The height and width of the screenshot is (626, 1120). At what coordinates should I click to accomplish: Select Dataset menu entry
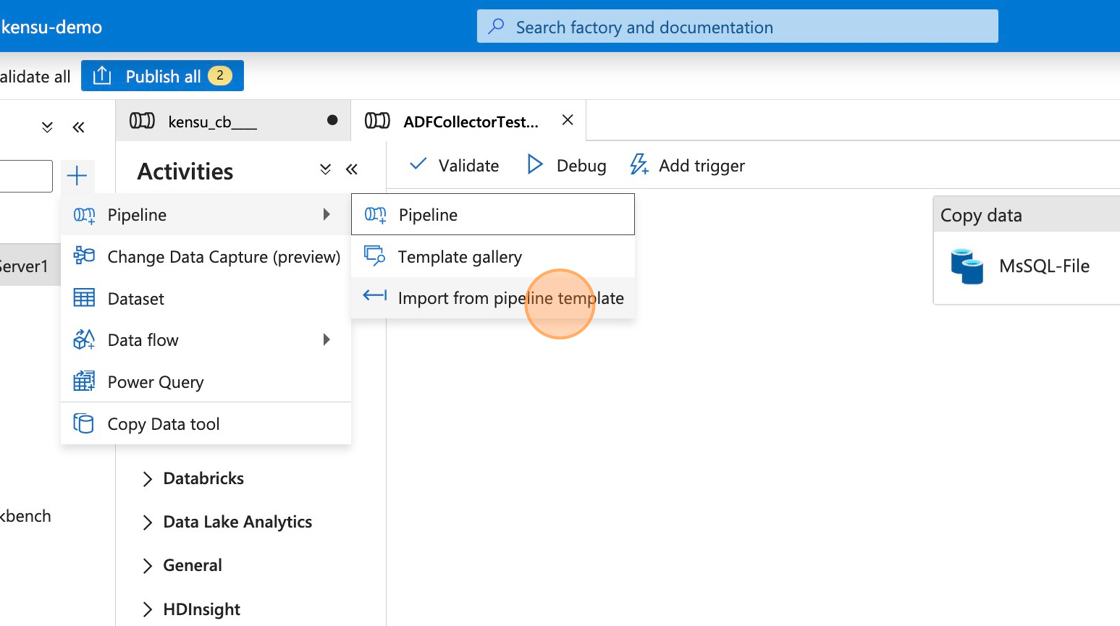click(206, 298)
